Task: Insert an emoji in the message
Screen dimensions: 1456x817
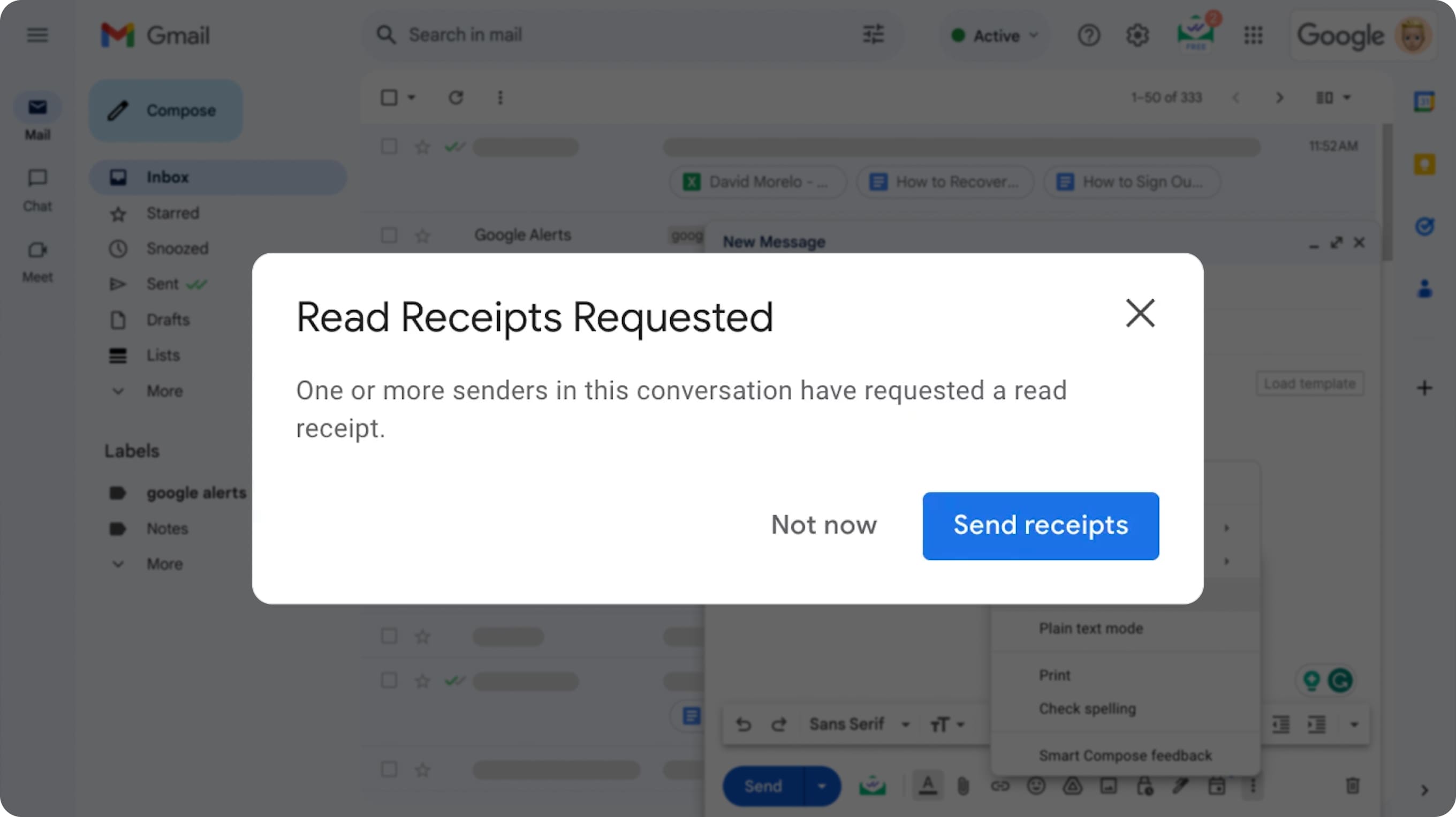Action: pos(1037,785)
